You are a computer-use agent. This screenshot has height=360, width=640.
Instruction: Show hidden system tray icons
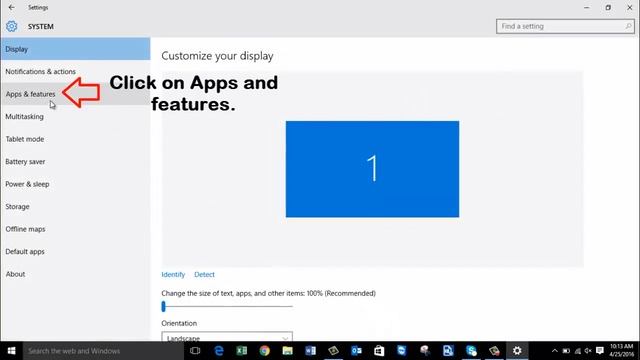click(x=554, y=351)
